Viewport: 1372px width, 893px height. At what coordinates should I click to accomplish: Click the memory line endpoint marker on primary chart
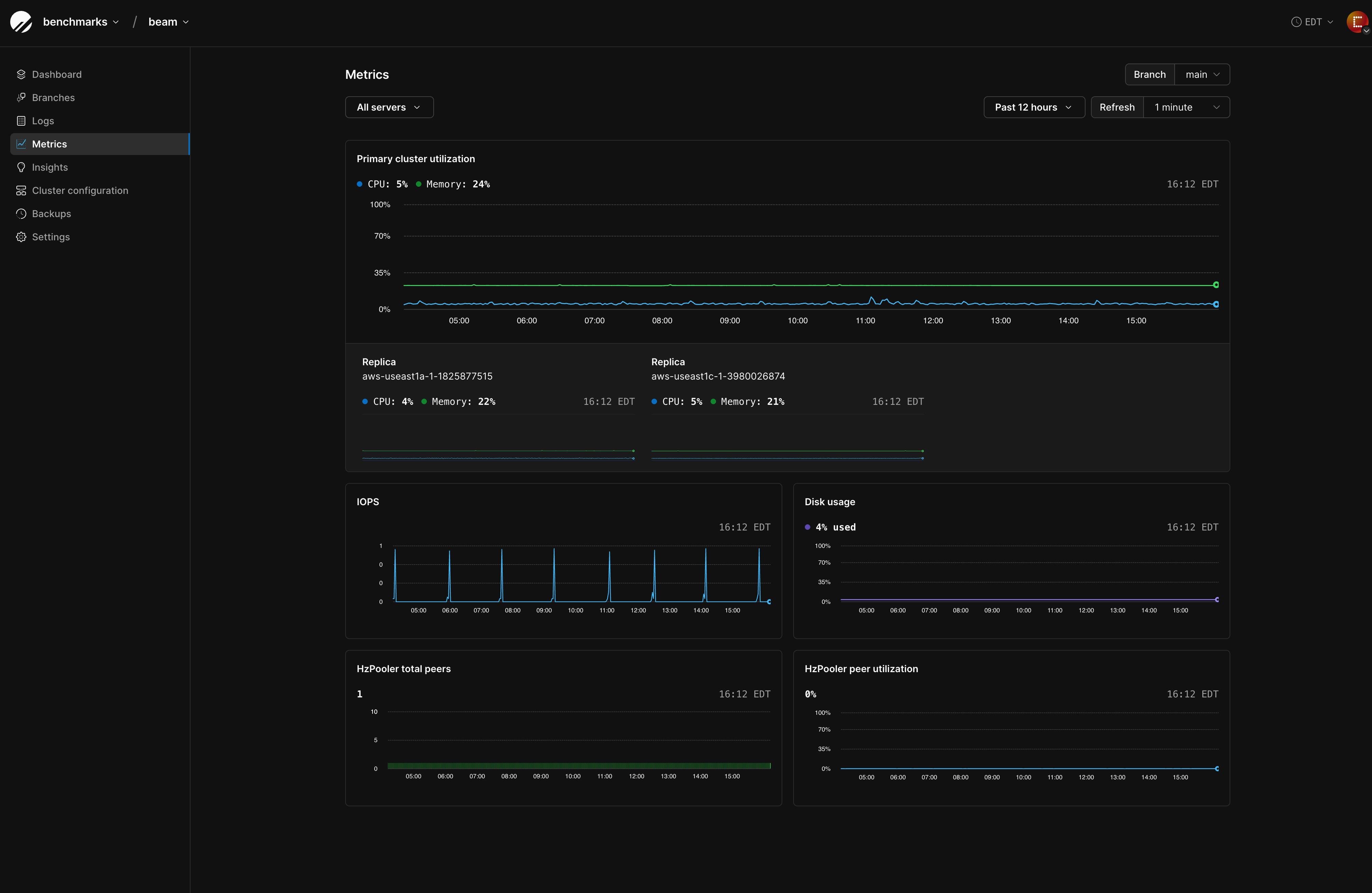point(1216,285)
